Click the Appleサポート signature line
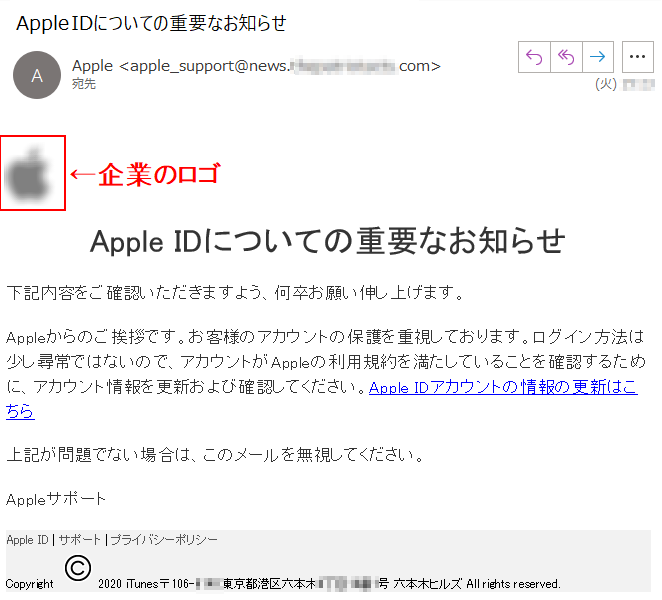 tap(56, 499)
